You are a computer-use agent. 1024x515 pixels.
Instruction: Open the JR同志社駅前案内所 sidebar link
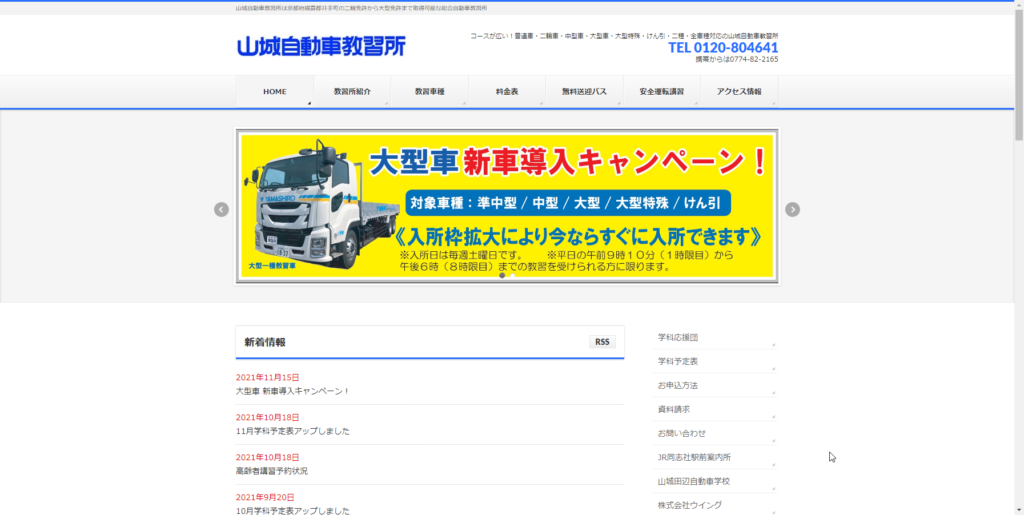pos(714,458)
